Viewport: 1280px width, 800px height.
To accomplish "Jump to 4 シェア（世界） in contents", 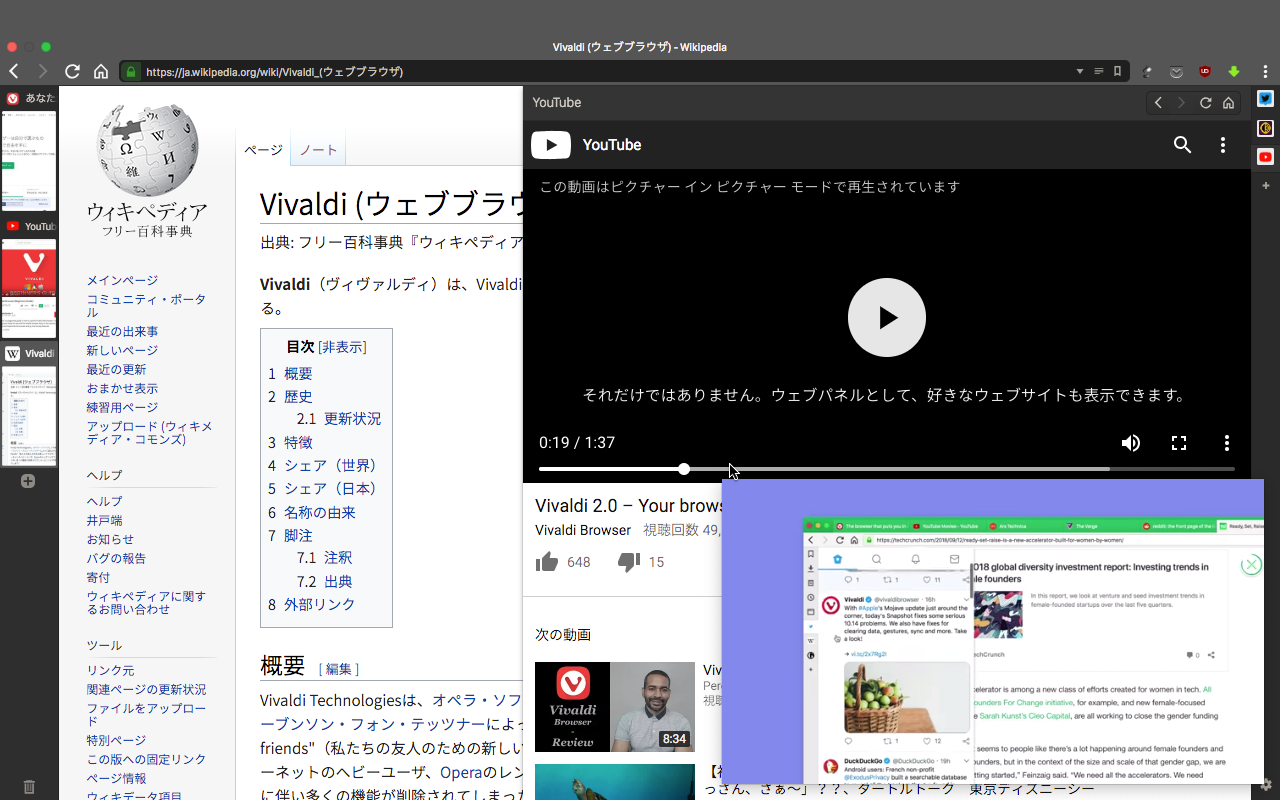I will 322,465.
